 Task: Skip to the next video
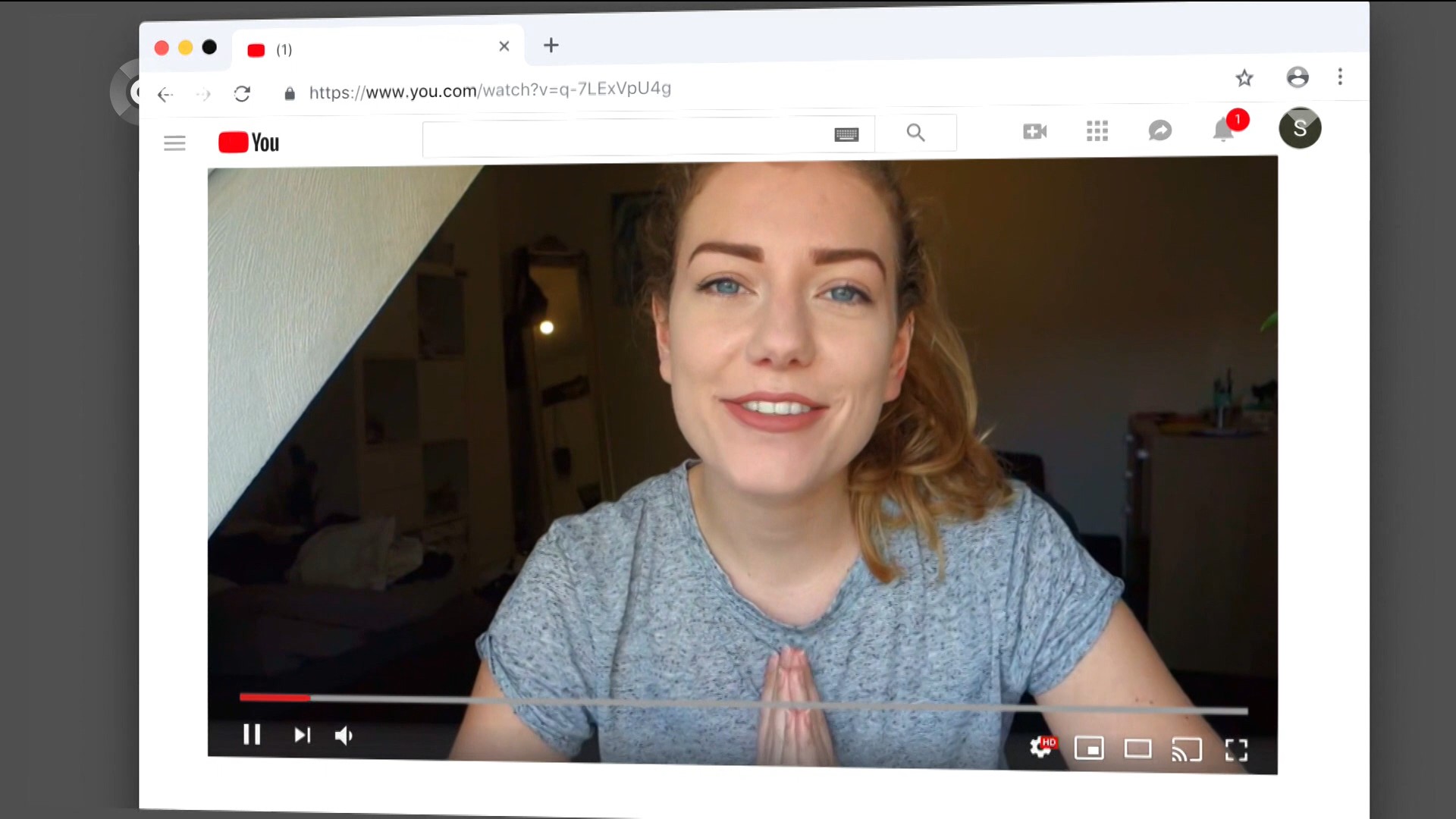[302, 735]
